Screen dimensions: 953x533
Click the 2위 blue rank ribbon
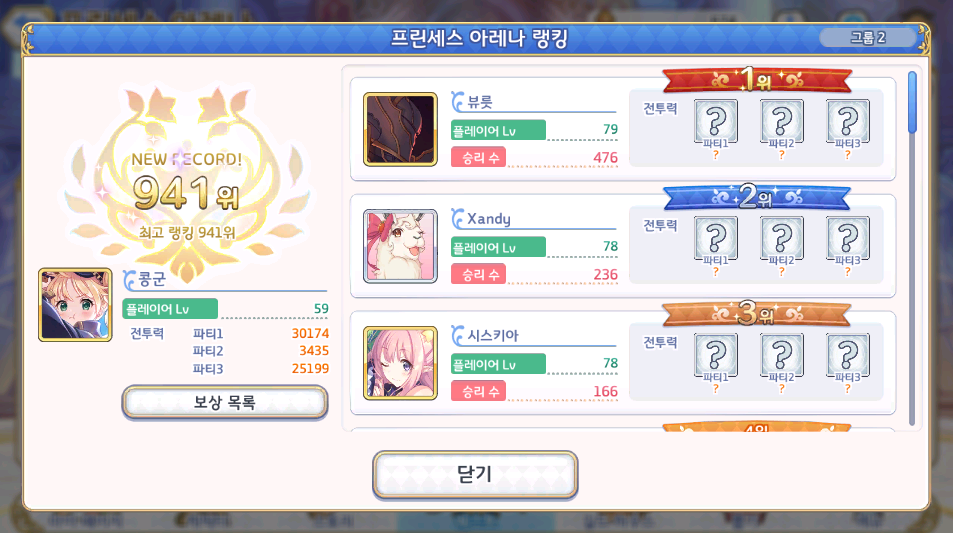coord(757,197)
